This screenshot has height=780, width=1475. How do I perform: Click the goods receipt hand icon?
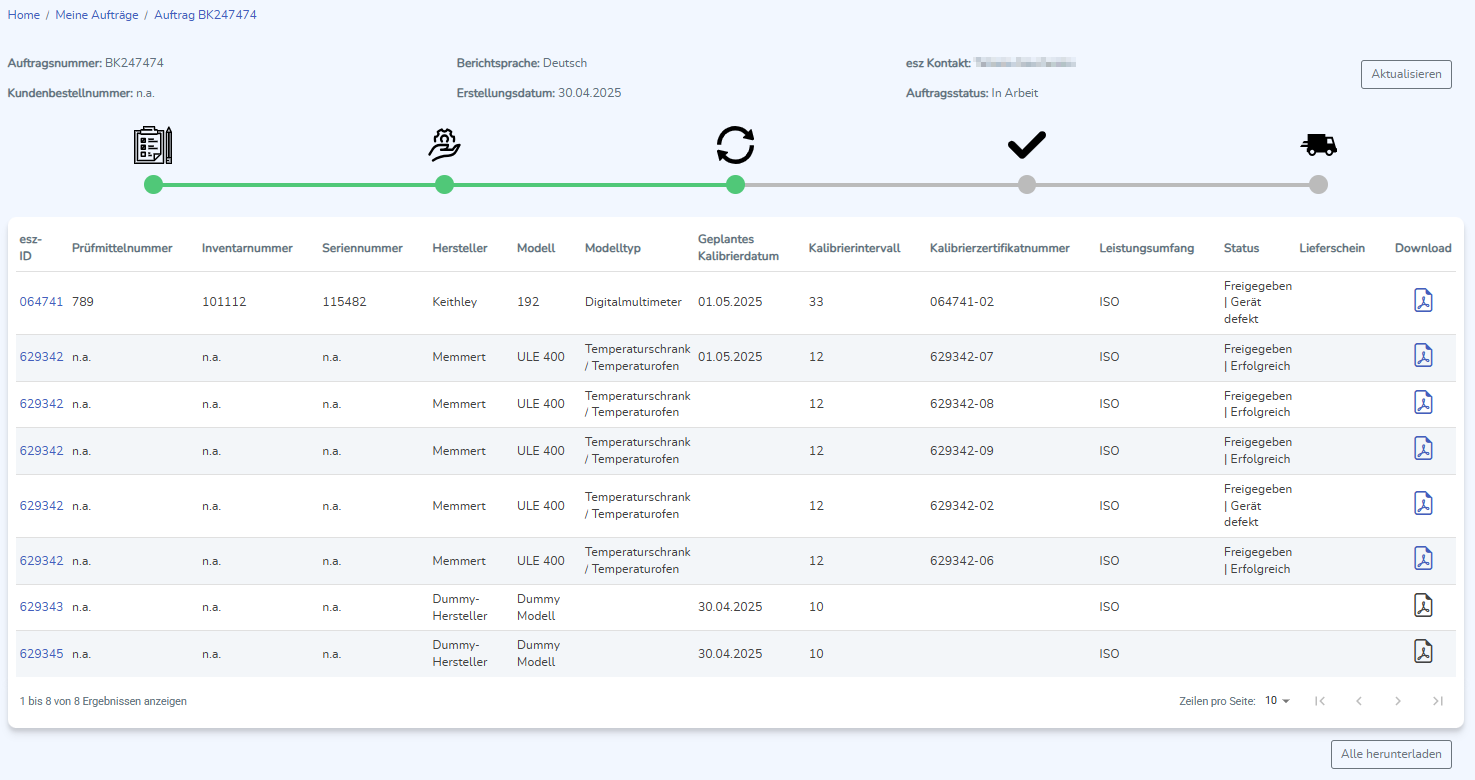coord(444,145)
